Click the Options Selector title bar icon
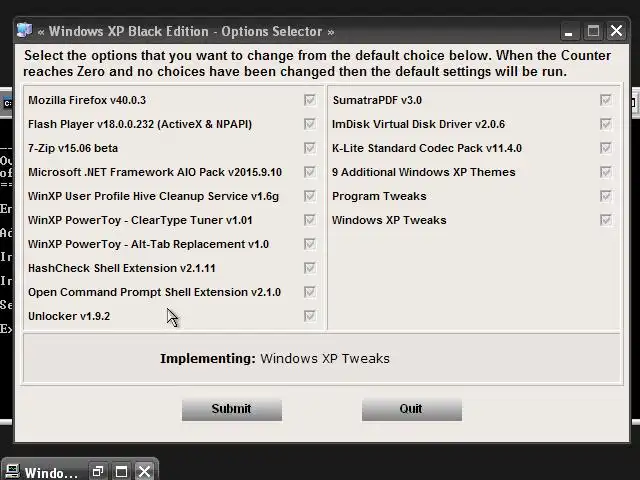 tap(24, 31)
